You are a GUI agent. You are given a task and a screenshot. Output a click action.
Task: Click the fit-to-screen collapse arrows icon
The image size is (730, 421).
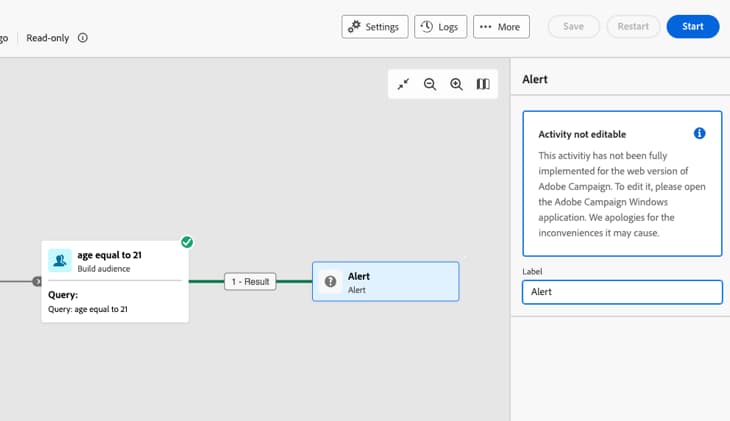click(403, 84)
